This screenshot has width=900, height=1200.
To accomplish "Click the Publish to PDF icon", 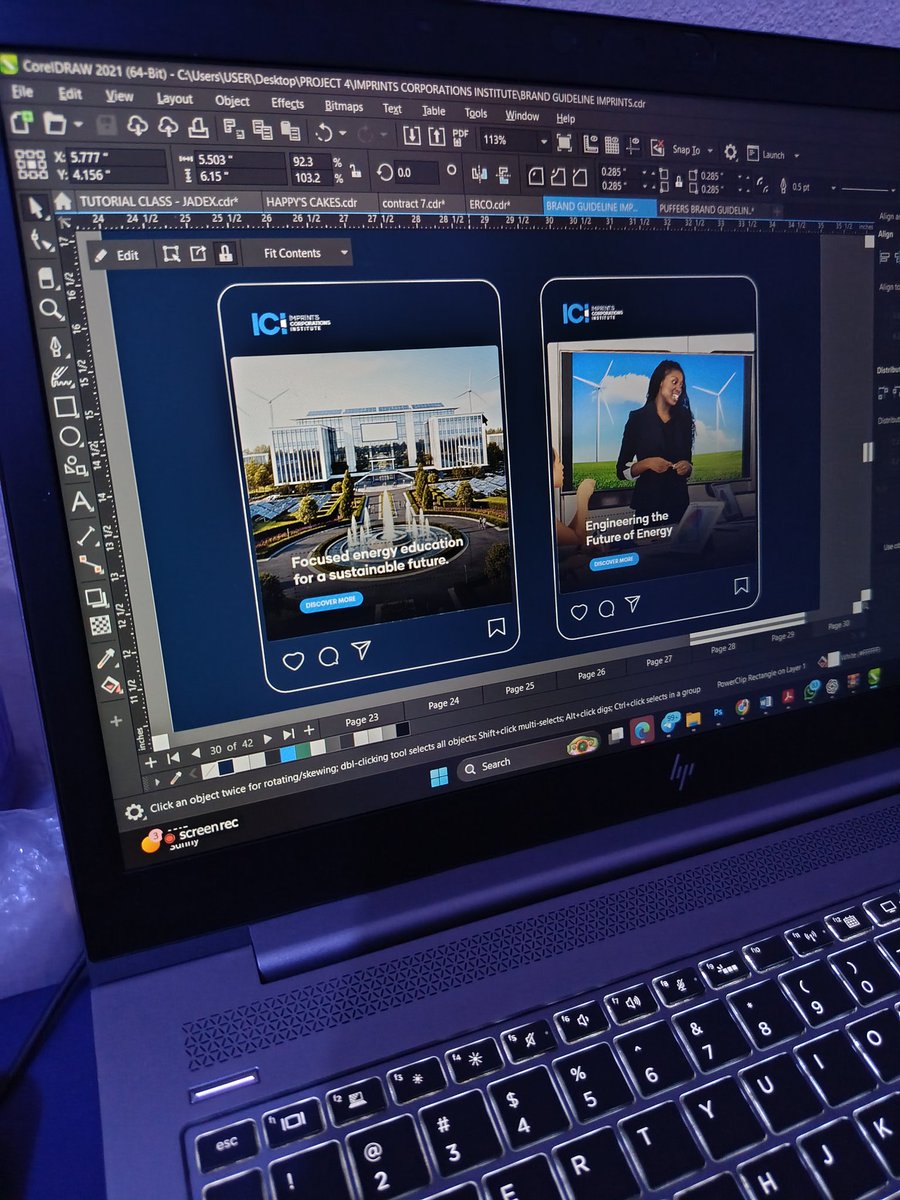I will pos(461,137).
